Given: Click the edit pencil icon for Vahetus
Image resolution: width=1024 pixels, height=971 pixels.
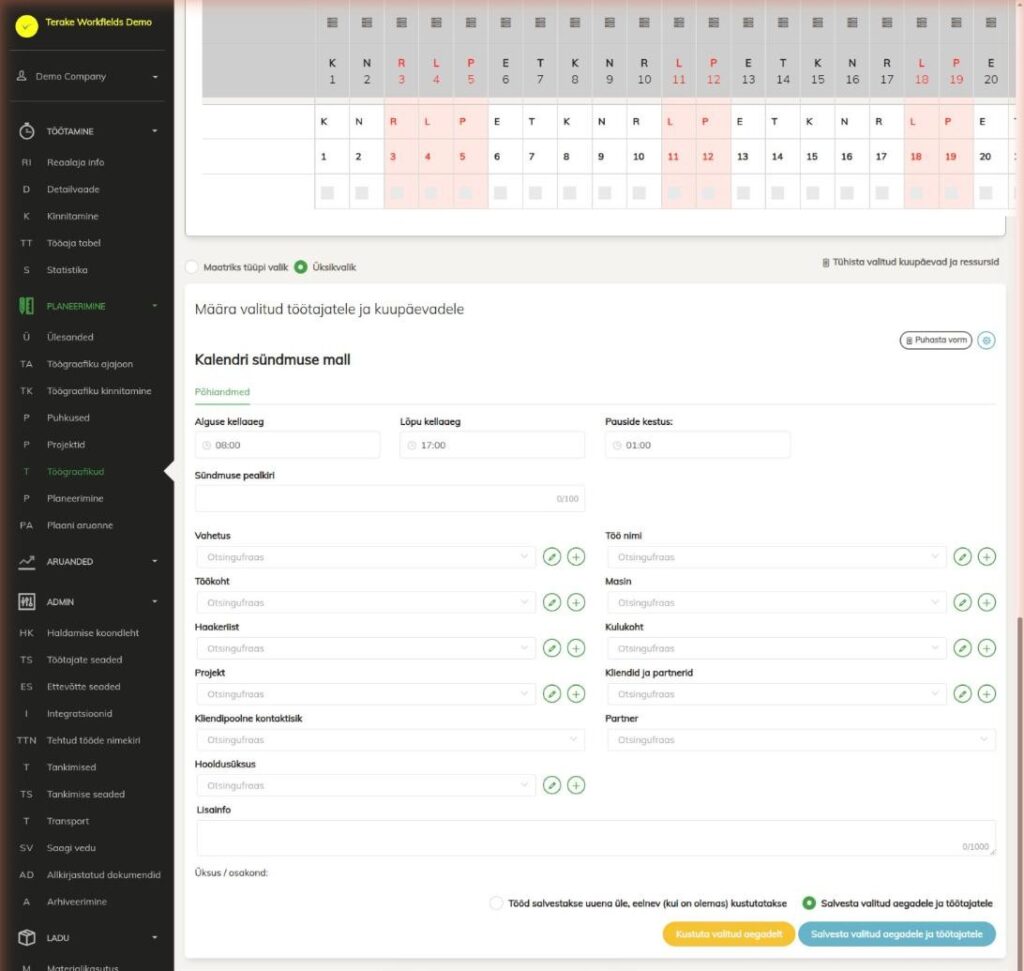Looking at the screenshot, I should pos(552,557).
